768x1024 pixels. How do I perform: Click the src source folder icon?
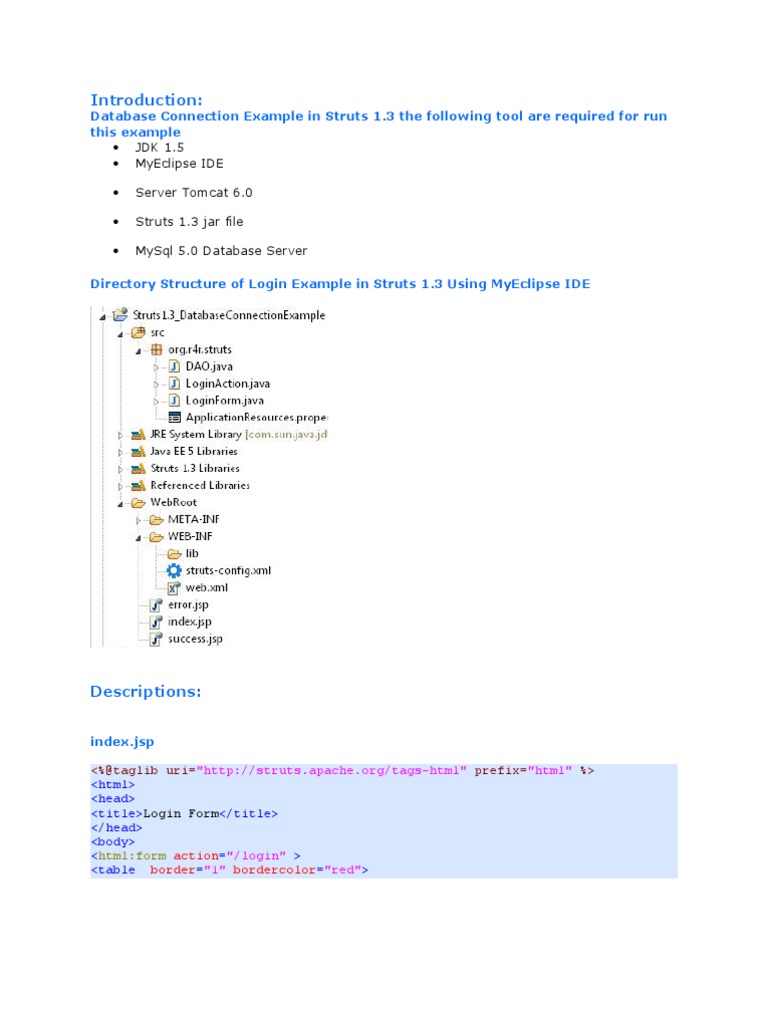coord(138,332)
